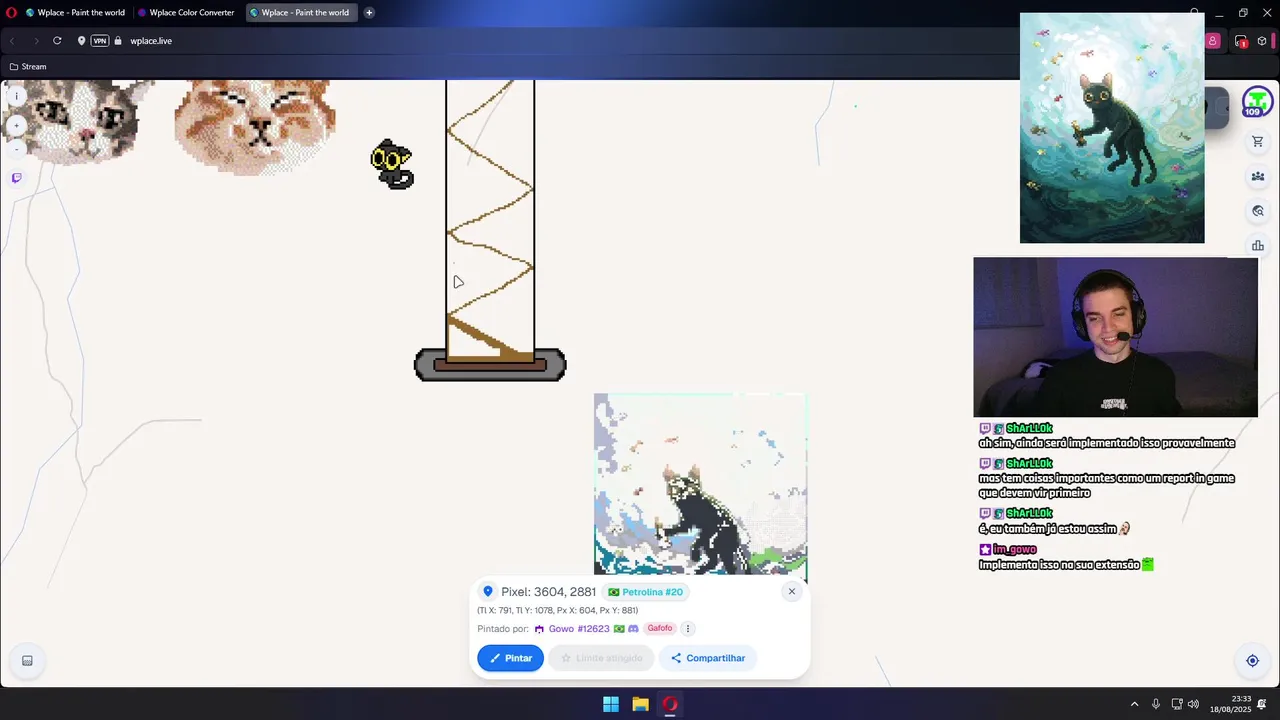
Task: Go forward in browser history
Action: pos(35,41)
